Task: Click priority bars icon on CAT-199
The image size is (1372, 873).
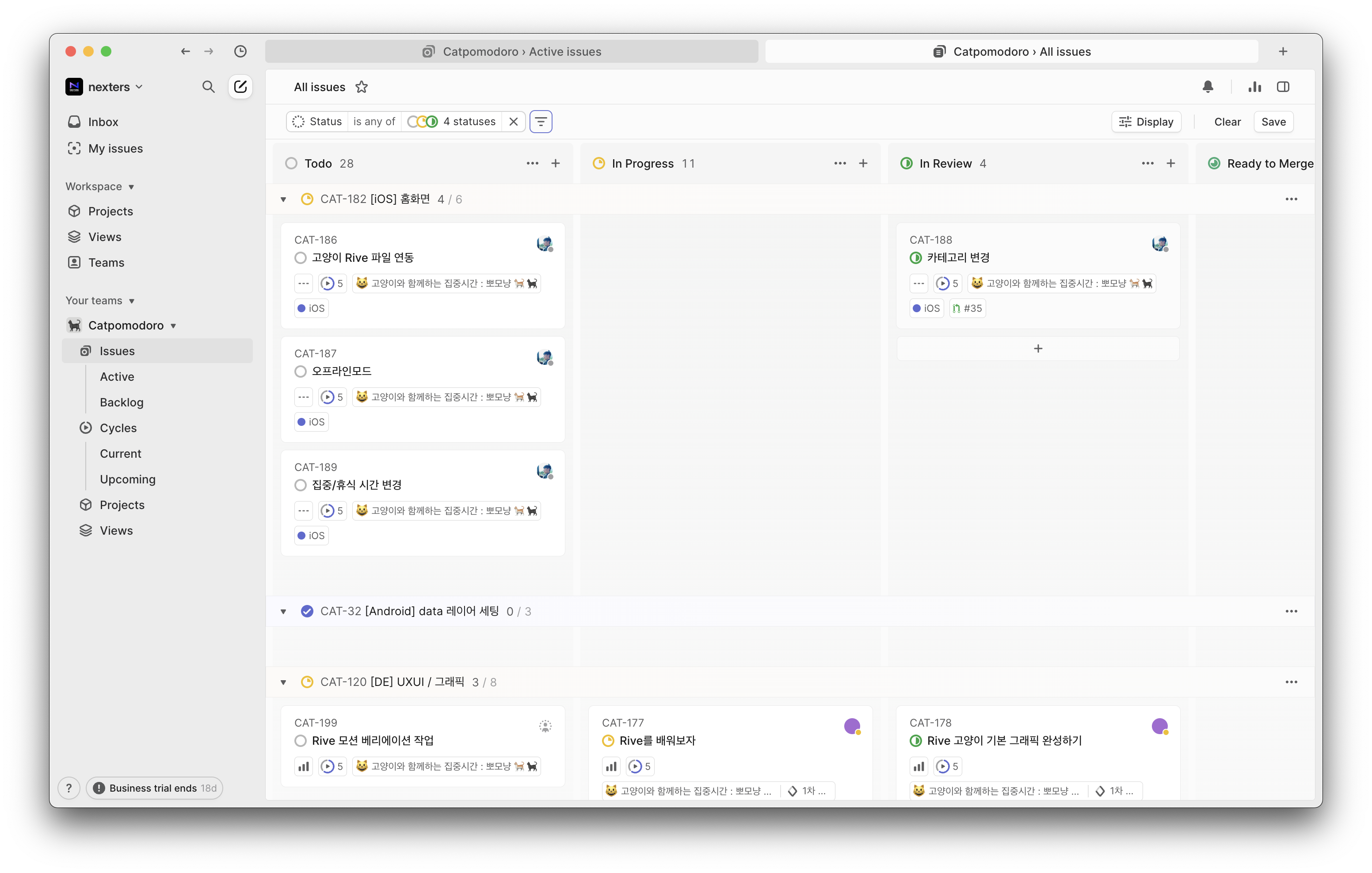Action: 304,766
